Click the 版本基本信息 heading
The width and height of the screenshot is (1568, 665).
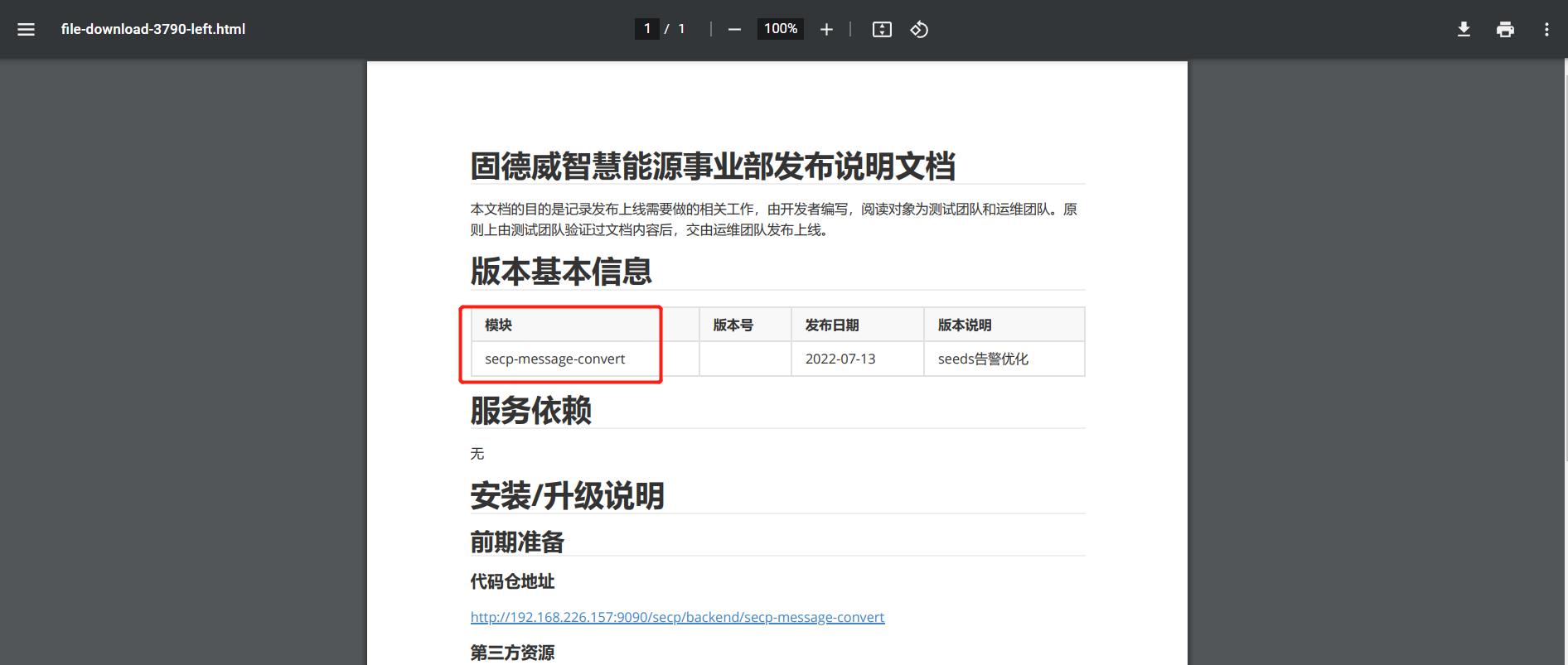pyautogui.click(x=561, y=272)
